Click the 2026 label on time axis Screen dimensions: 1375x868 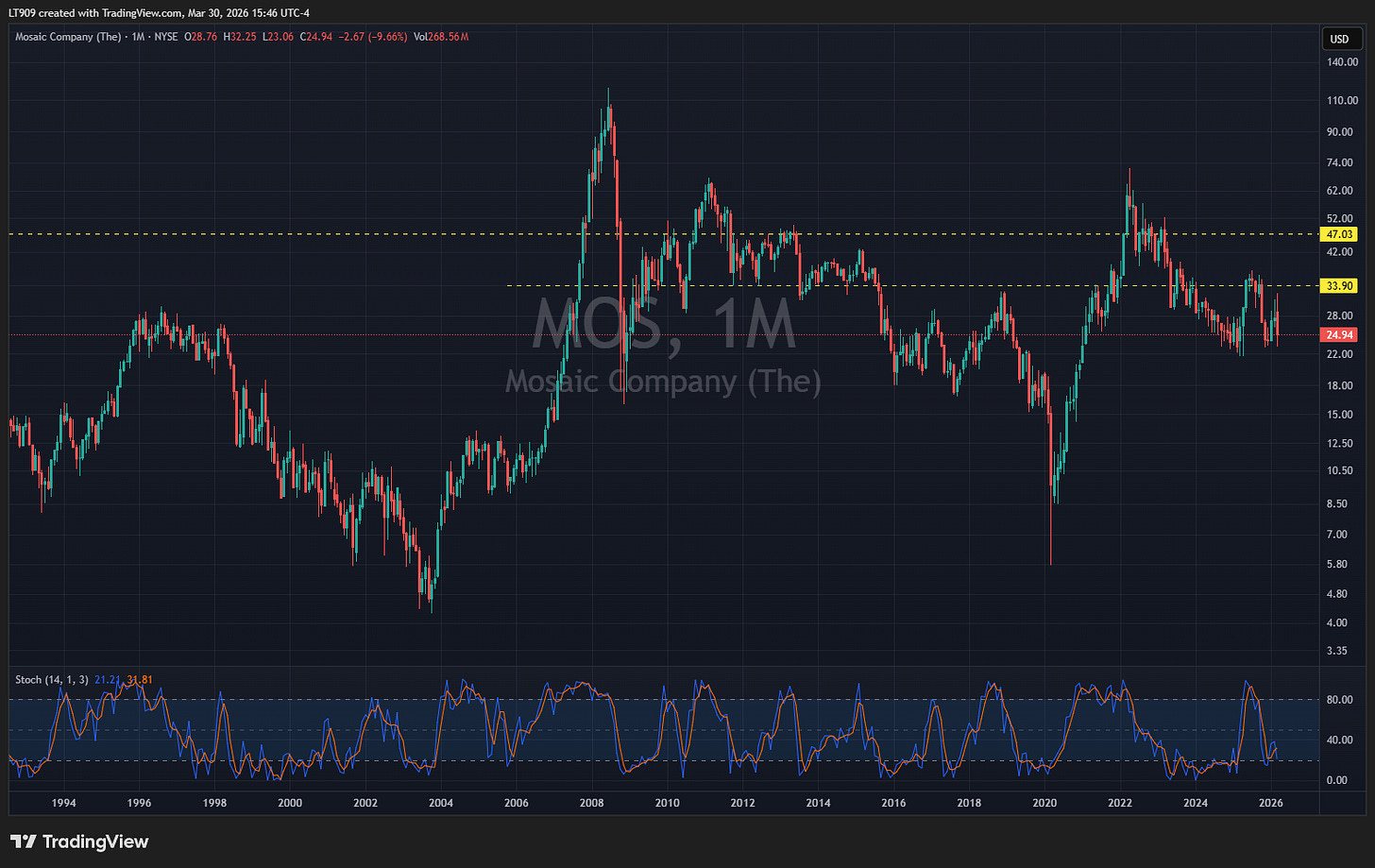1271,804
